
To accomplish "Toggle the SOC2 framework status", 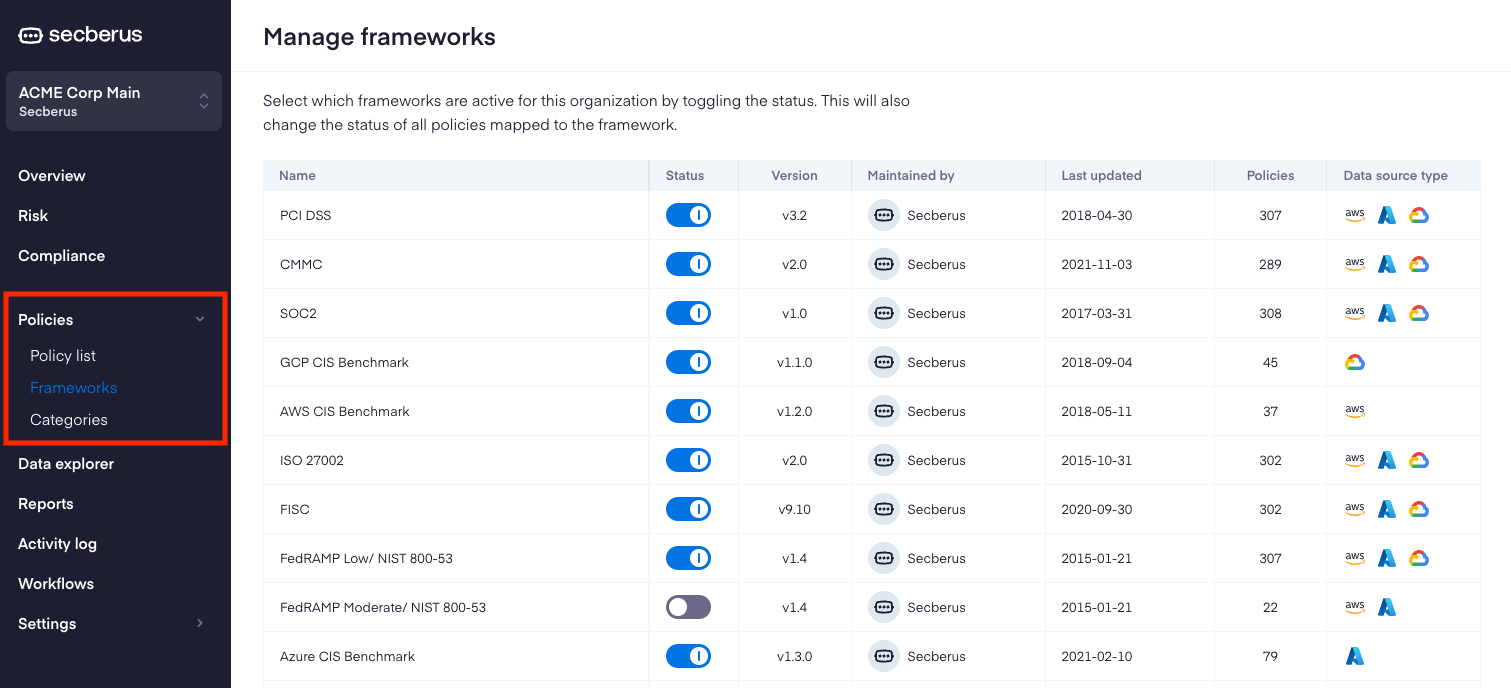I will tap(688, 313).
